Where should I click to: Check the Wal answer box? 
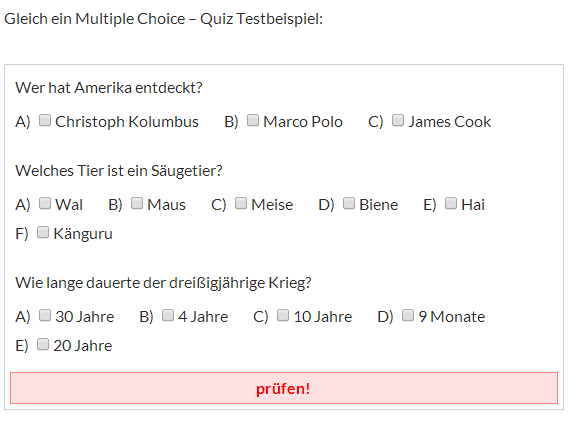tap(45, 203)
